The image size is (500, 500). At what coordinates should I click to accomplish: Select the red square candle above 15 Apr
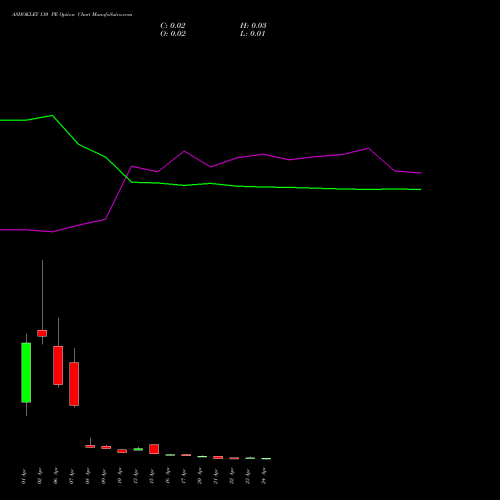[x=154, y=449]
